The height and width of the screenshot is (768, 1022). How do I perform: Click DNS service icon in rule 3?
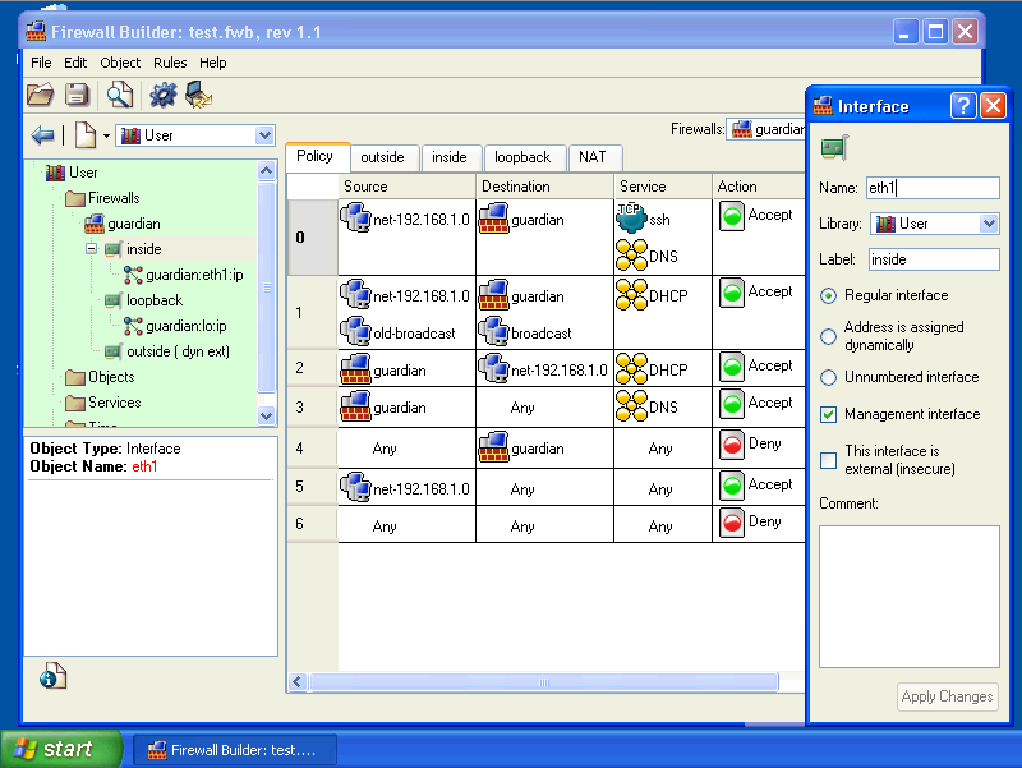(x=632, y=406)
